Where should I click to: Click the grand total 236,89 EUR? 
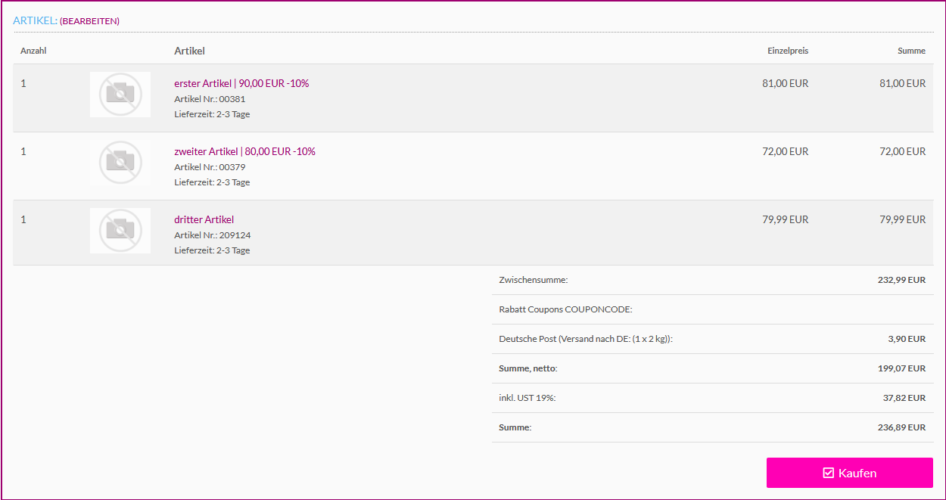[901, 428]
